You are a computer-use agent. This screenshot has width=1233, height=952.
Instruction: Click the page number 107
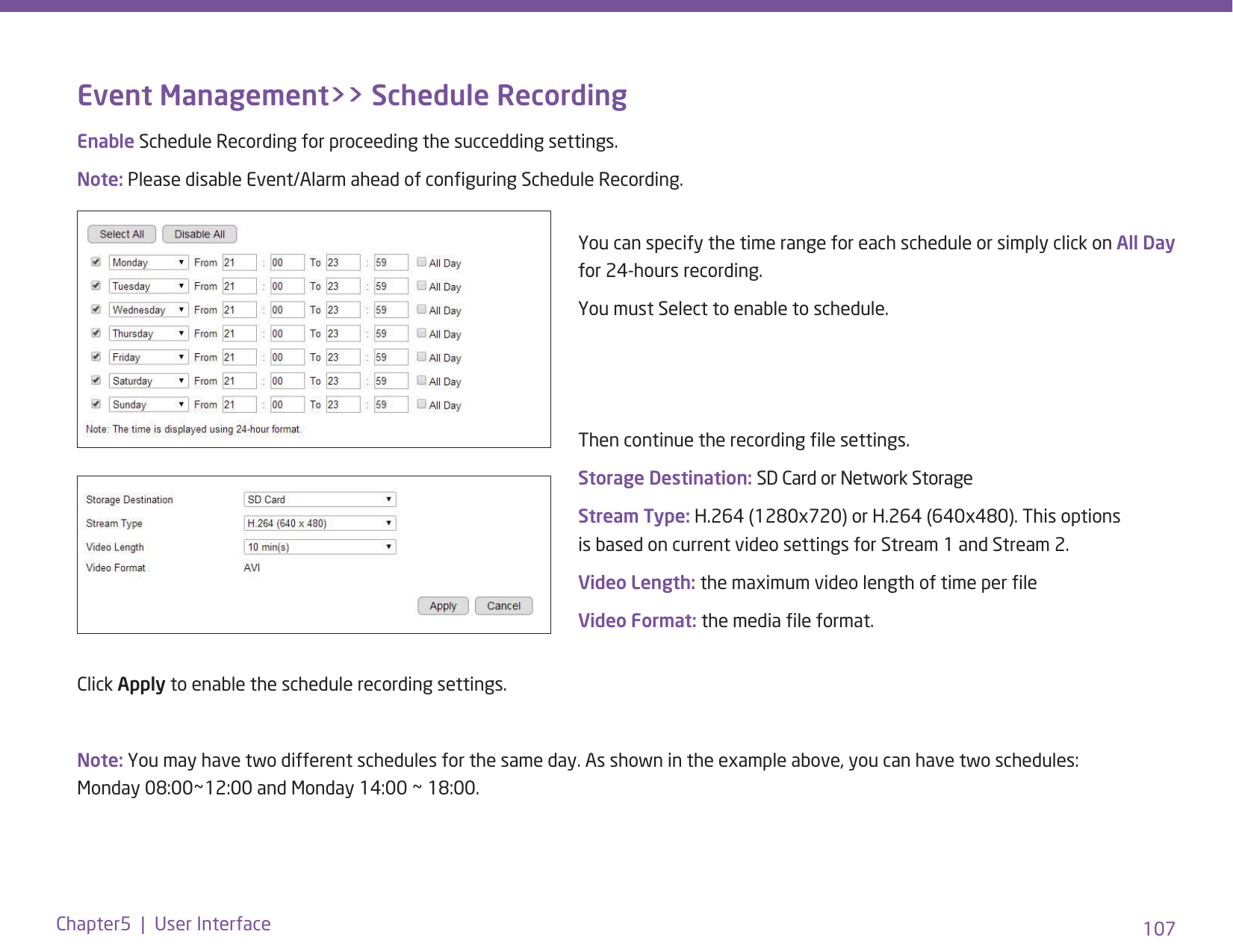1159,928
